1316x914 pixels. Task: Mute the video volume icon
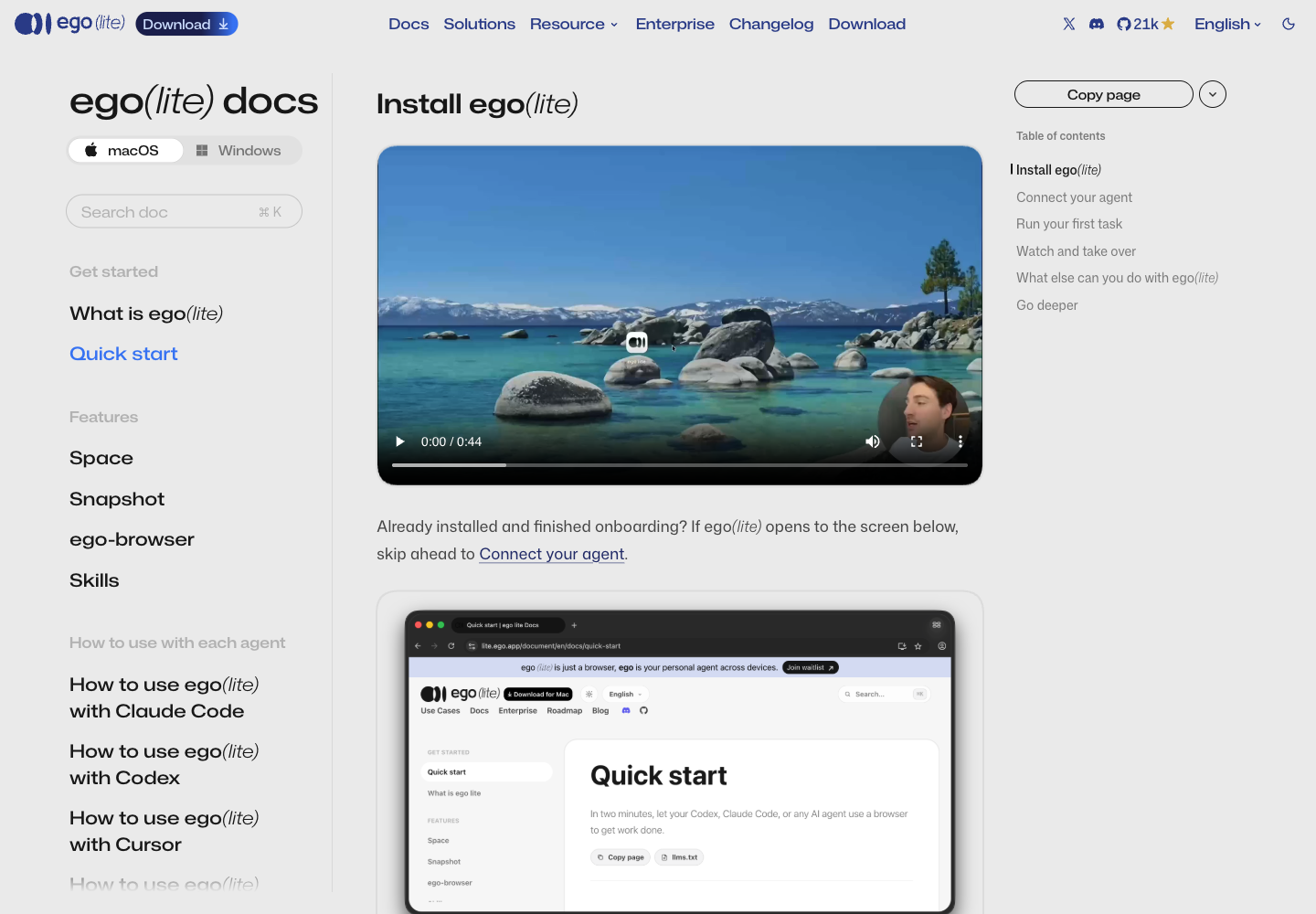pyautogui.click(x=873, y=441)
